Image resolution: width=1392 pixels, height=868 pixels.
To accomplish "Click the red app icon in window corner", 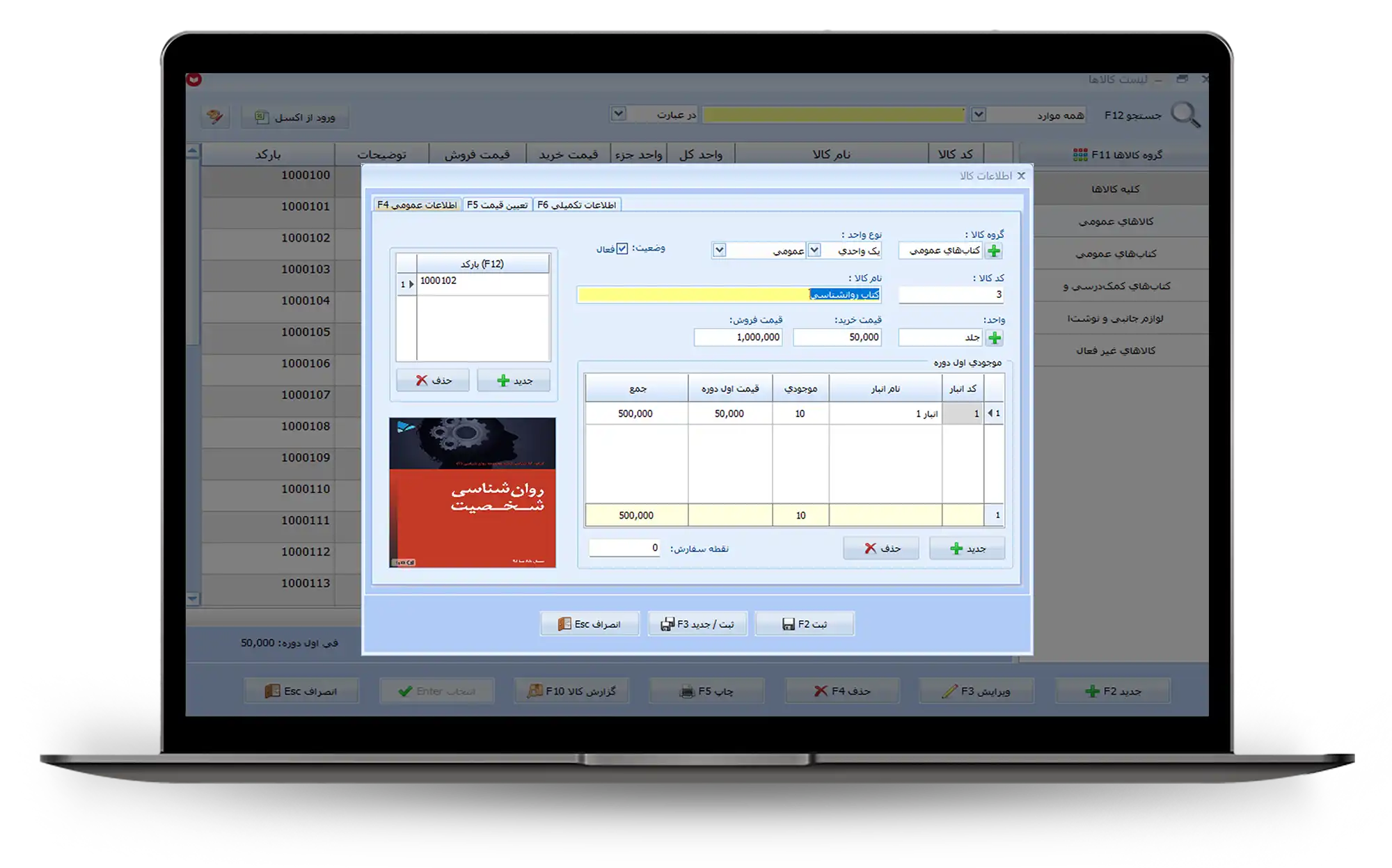I will (x=194, y=80).
